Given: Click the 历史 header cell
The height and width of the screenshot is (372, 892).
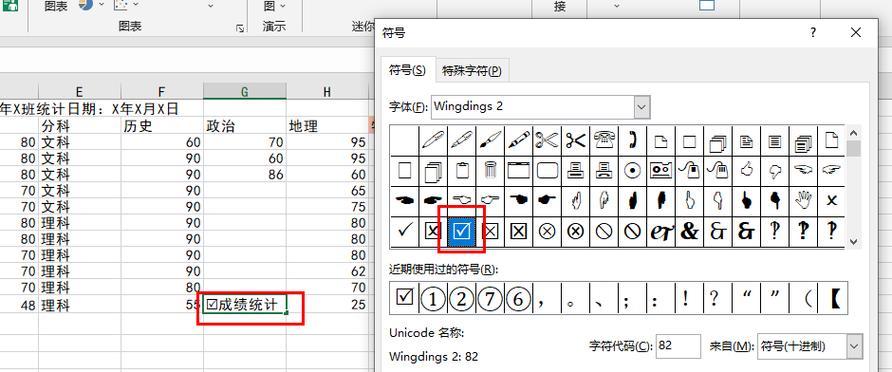Looking at the screenshot, I should [x=162, y=126].
